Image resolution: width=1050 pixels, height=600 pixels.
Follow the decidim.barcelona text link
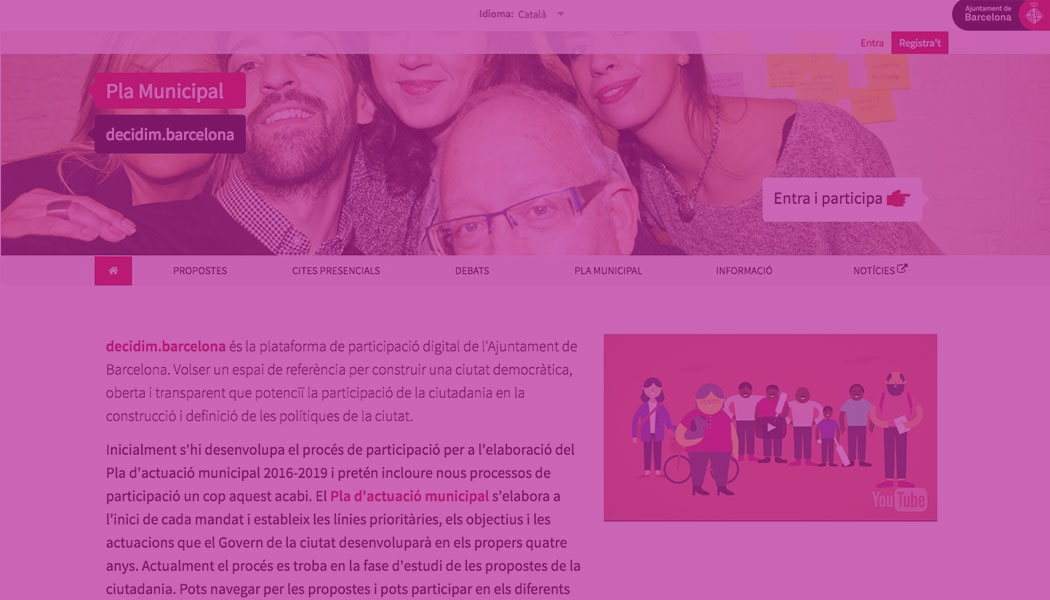pos(165,346)
